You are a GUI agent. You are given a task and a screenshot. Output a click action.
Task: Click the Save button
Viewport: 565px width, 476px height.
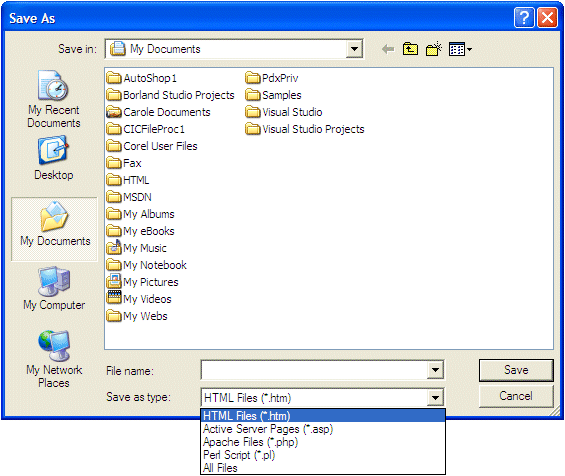[516, 370]
